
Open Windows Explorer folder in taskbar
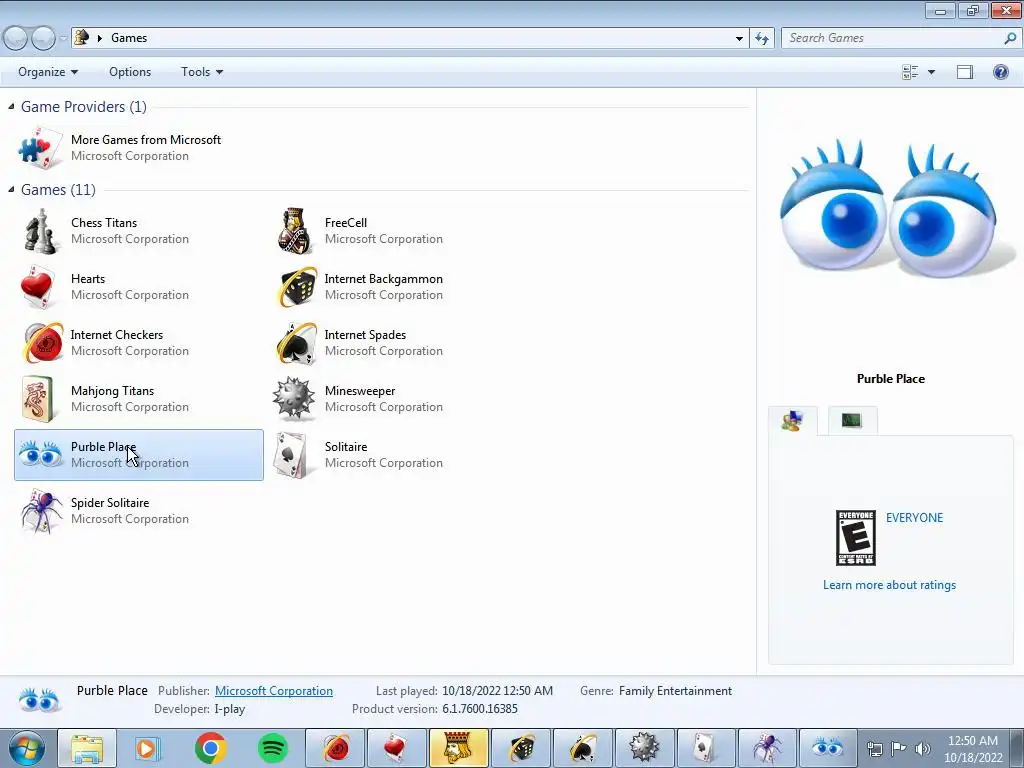tap(87, 748)
